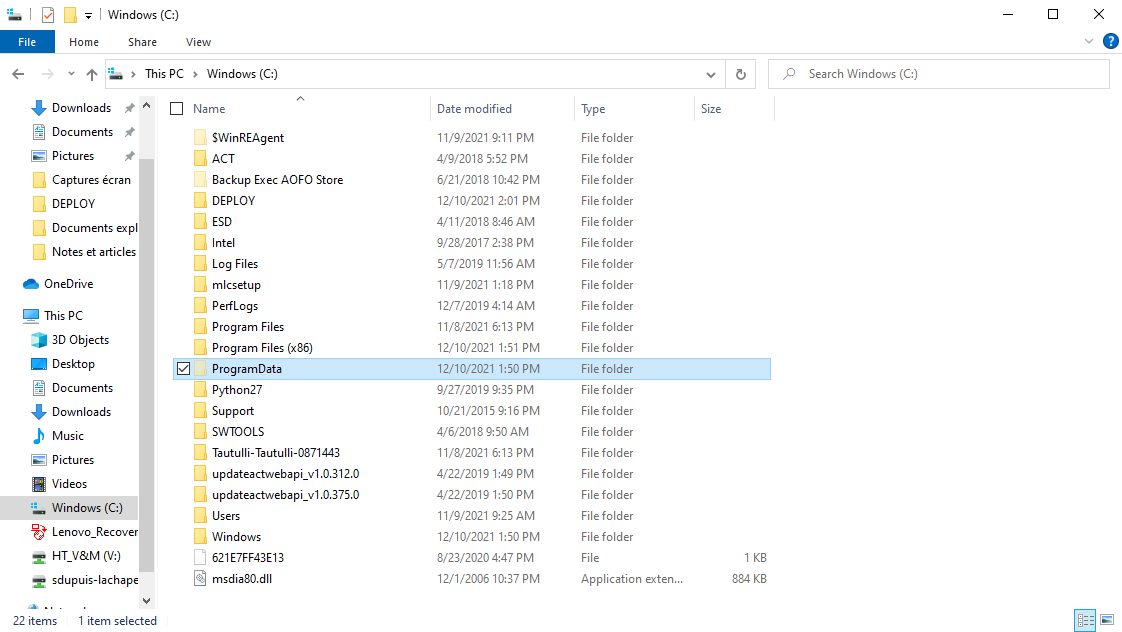
Task: Sort by the Date modified column header
Action: [x=474, y=109]
